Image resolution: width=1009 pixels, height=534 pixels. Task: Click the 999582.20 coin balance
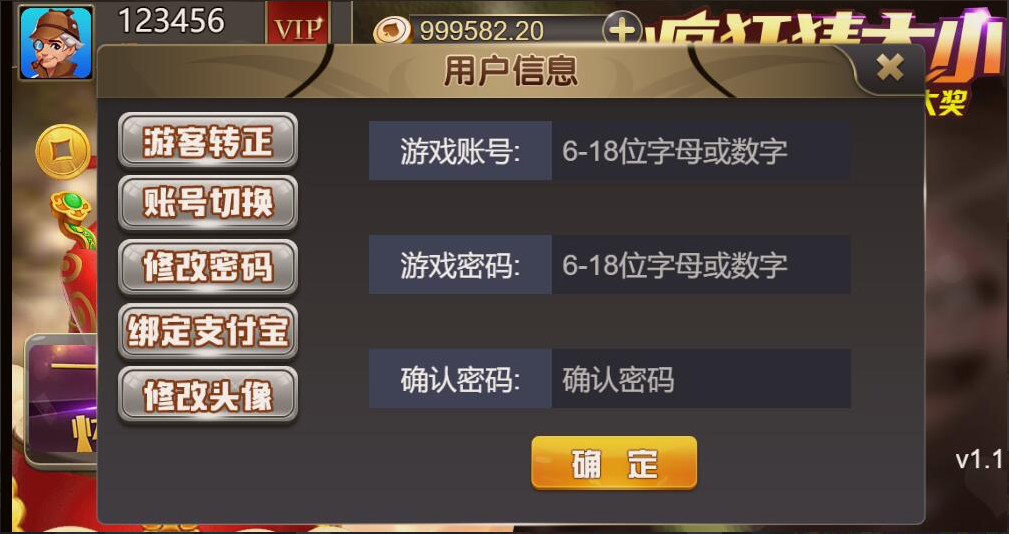481,30
